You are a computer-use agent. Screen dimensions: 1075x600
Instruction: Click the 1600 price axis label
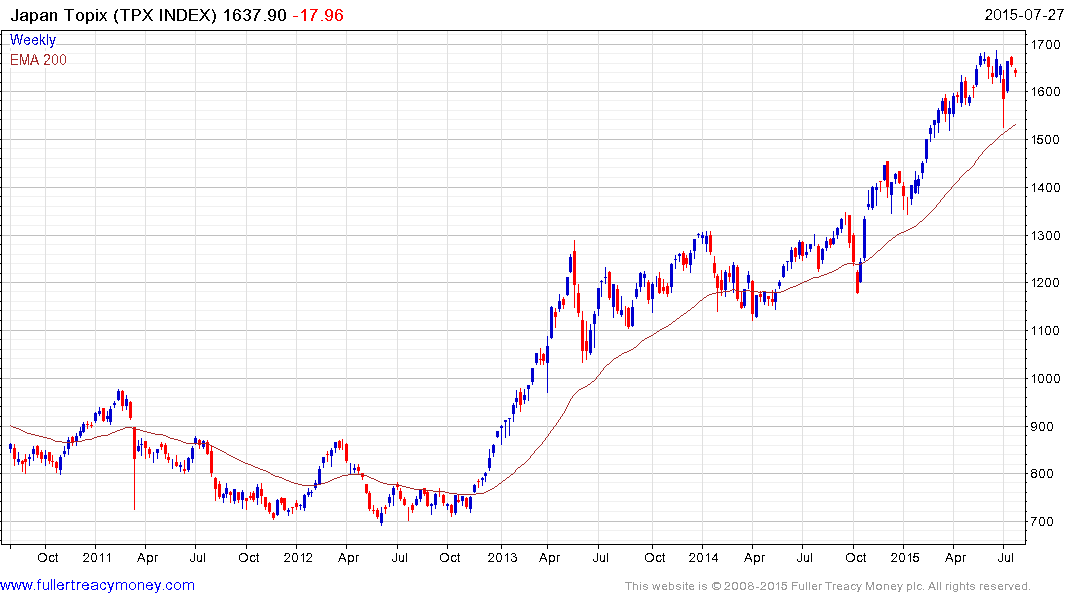pos(1046,92)
